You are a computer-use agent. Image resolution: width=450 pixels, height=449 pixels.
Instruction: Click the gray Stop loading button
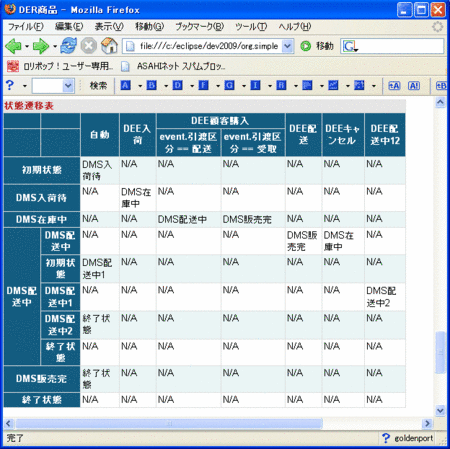click(89, 46)
